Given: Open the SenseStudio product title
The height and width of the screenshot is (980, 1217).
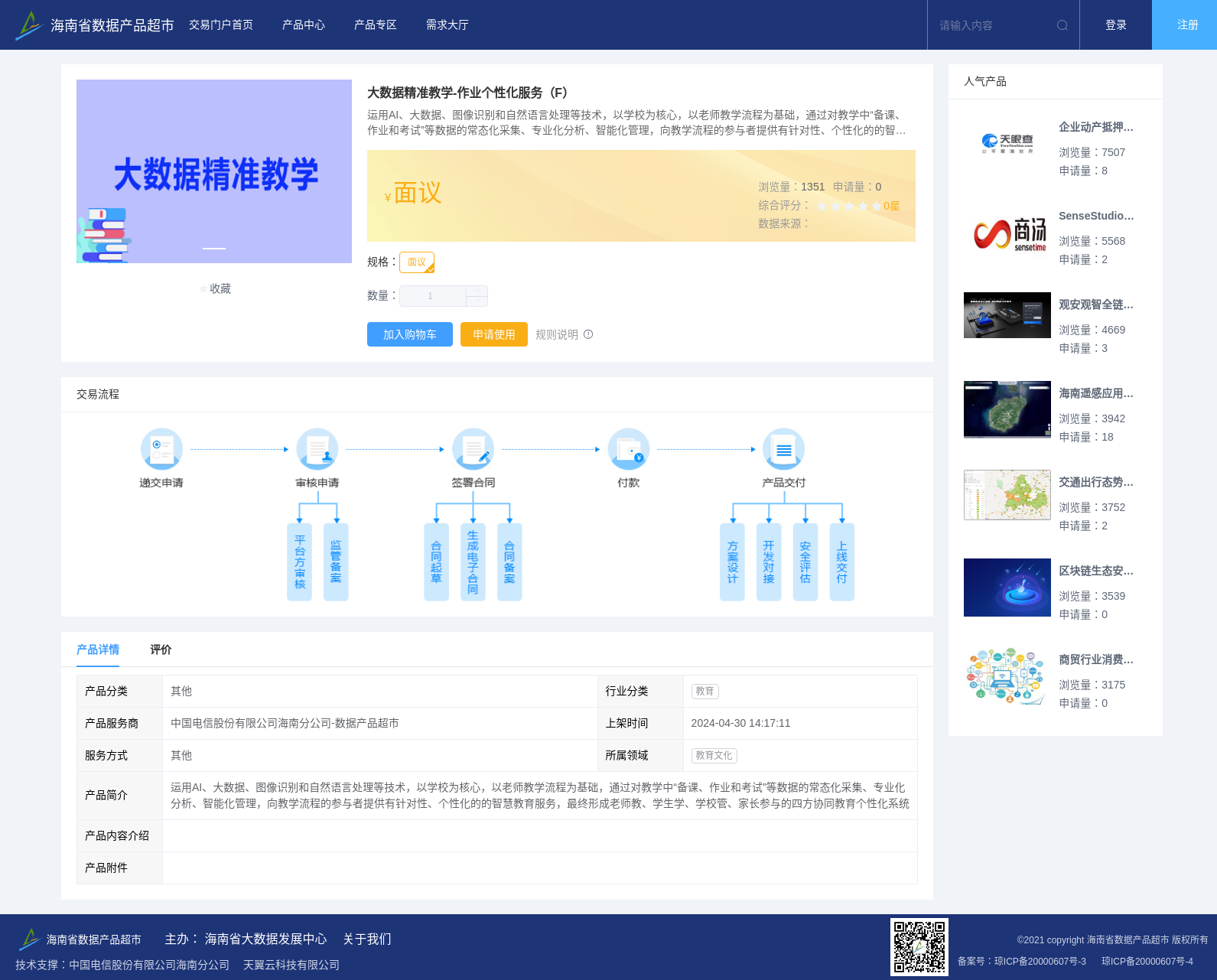Looking at the screenshot, I should (1096, 216).
